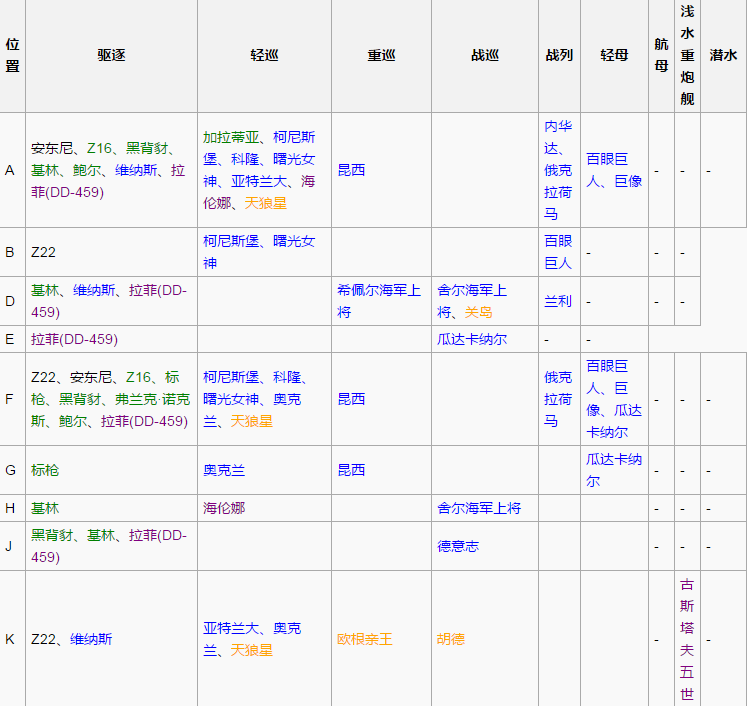747x706 pixels.
Task: Click the 航母 column header
Action: 661,55
